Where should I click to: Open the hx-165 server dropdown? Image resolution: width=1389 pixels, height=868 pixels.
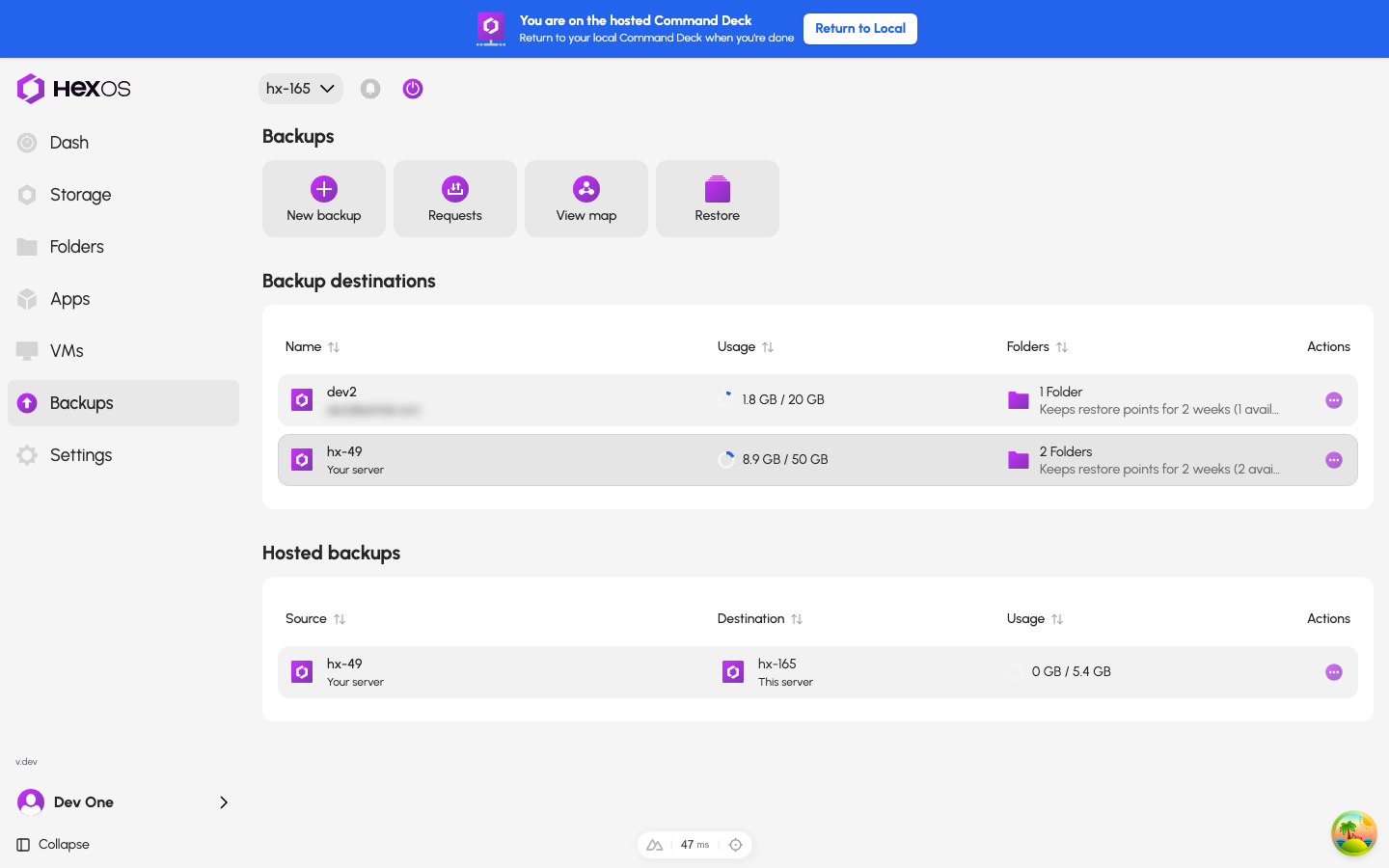point(300,89)
